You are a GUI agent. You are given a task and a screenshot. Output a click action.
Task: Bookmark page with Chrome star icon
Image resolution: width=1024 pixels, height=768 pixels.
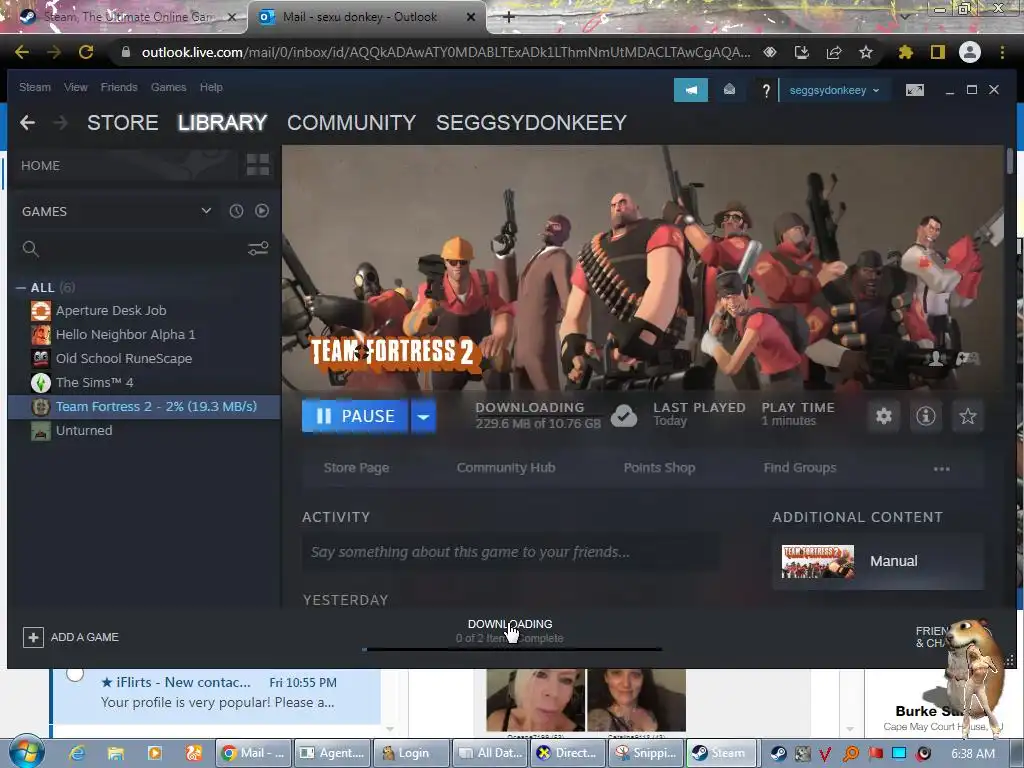pyautogui.click(x=865, y=52)
